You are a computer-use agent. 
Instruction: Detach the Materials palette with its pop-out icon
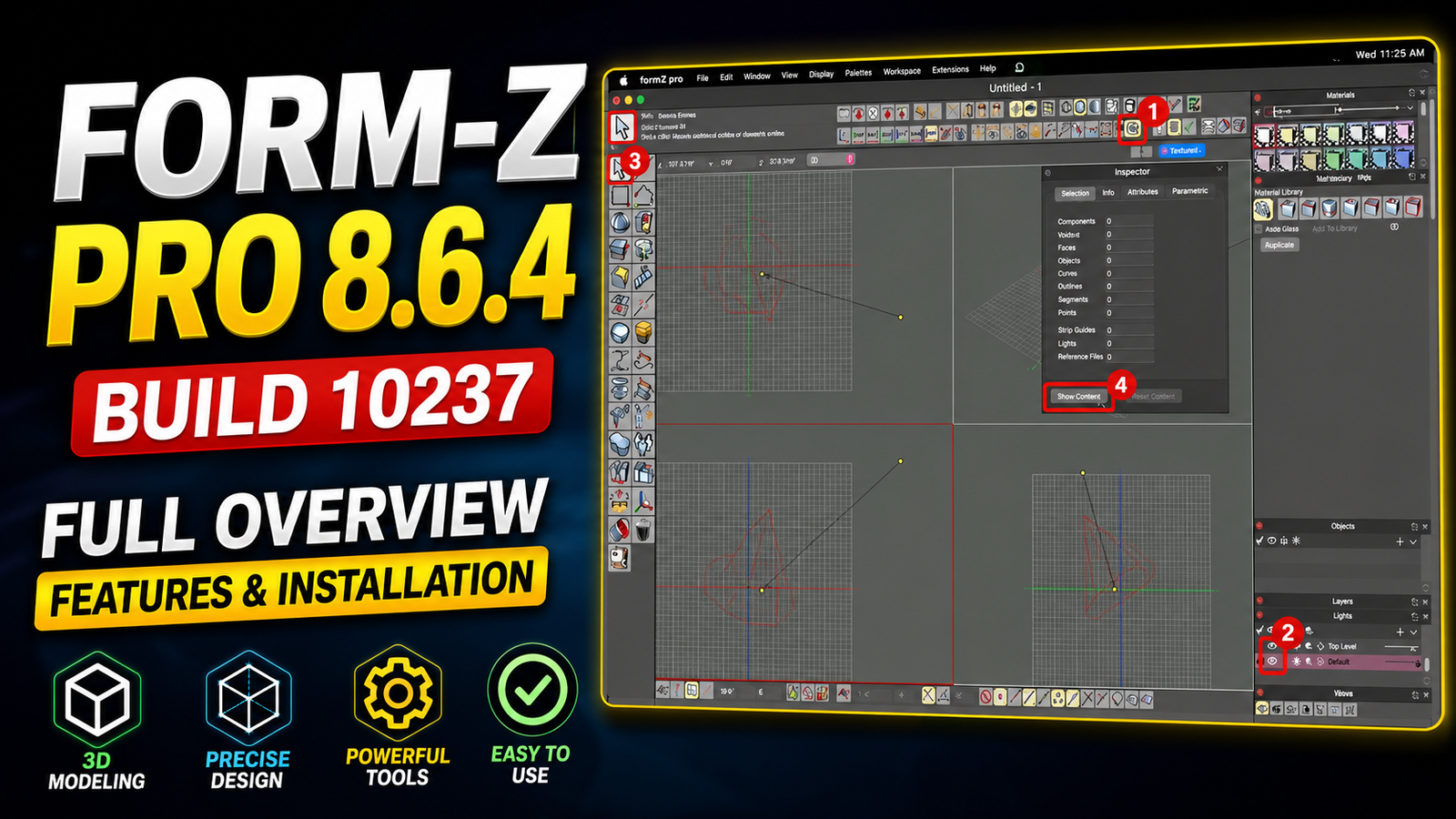(x=1411, y=92)
